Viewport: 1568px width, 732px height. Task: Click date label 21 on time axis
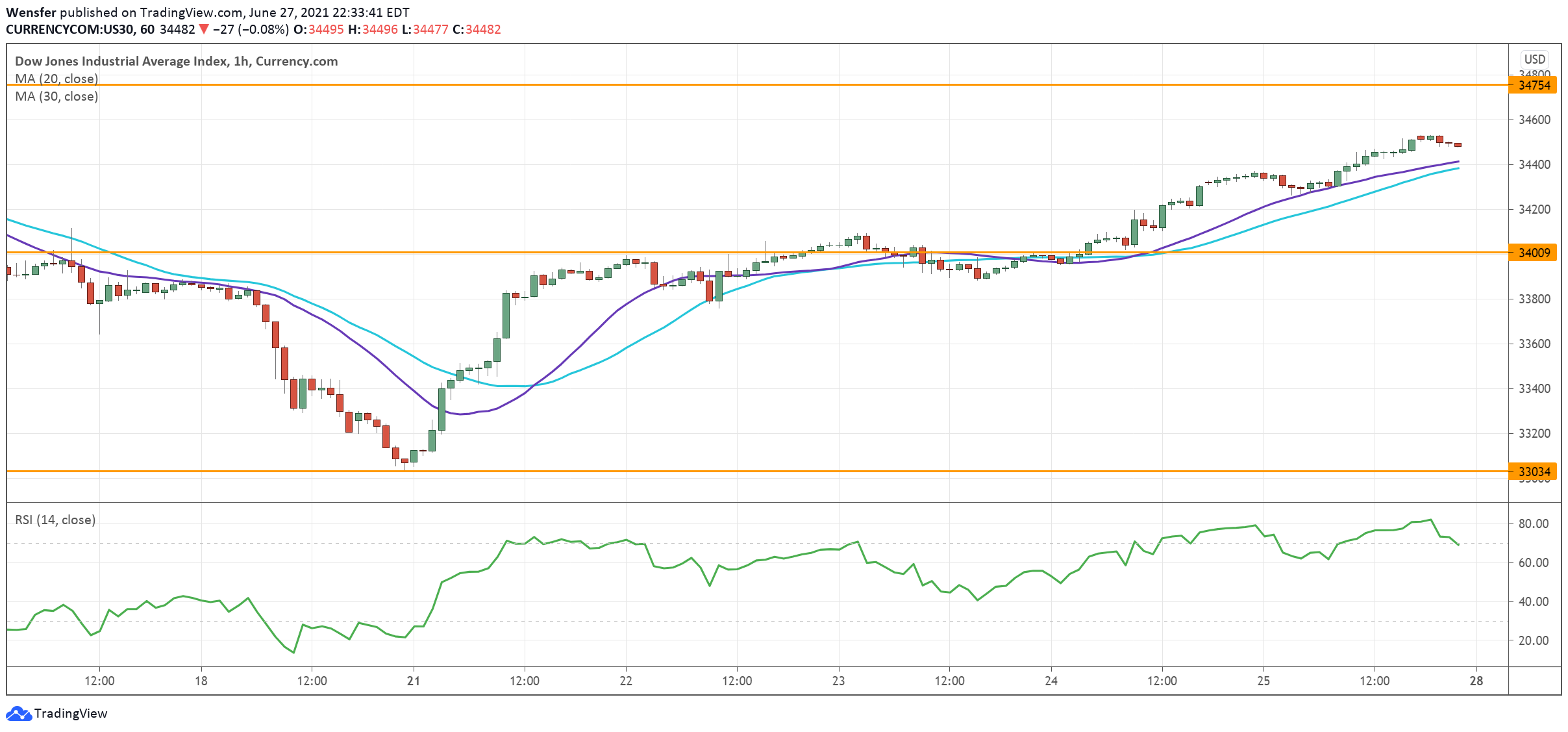pyautogui.click(x=414, y=681)
